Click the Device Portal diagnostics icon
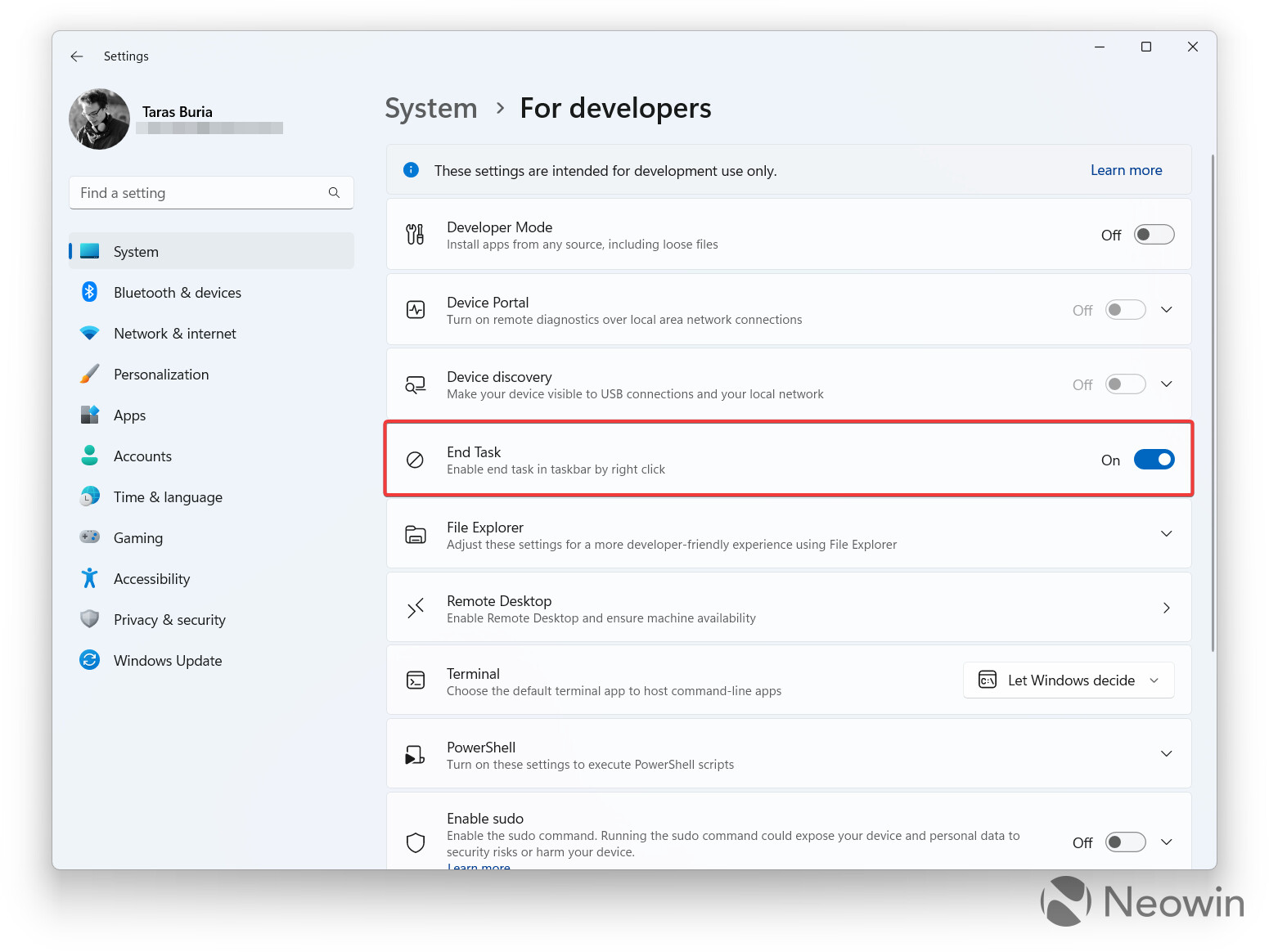The height and width of the screenshot is (952, 1269). coord(416,310)
